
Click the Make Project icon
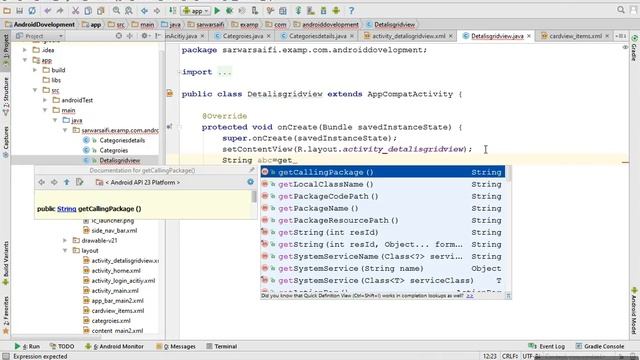coord(173,11)
